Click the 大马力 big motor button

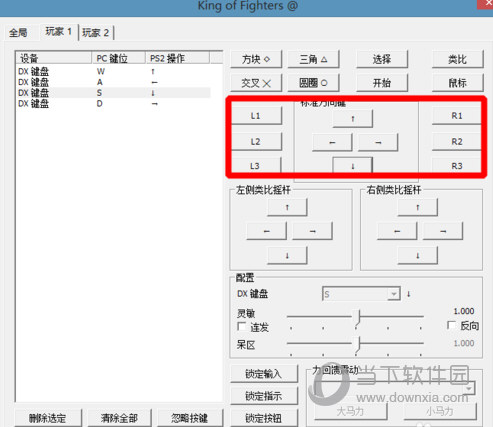point(350,411)
